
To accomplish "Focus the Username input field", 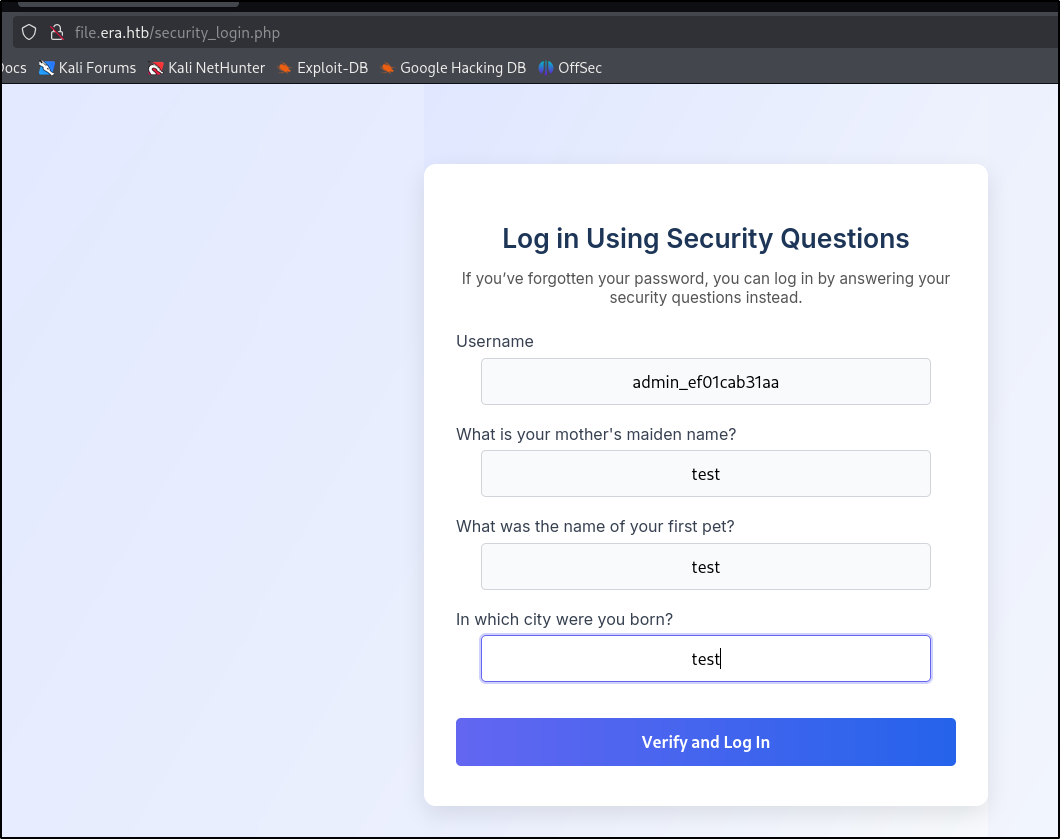I will point(705,382).
